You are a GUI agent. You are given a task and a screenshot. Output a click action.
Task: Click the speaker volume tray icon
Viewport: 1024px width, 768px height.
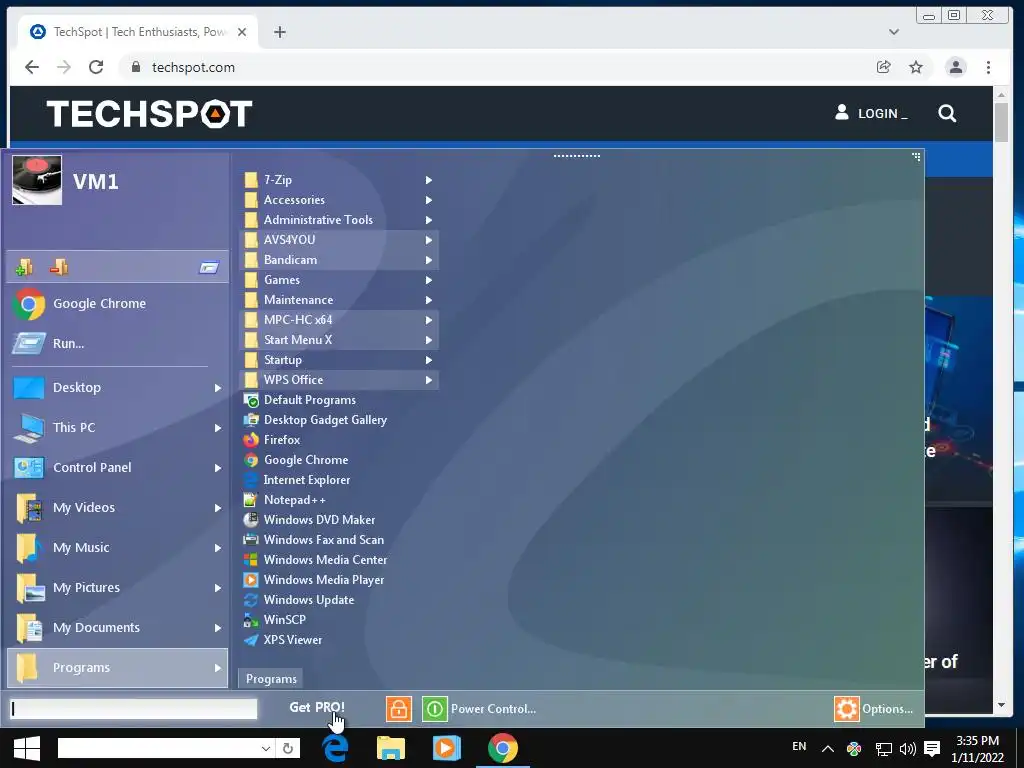click(x=908, y=749)
